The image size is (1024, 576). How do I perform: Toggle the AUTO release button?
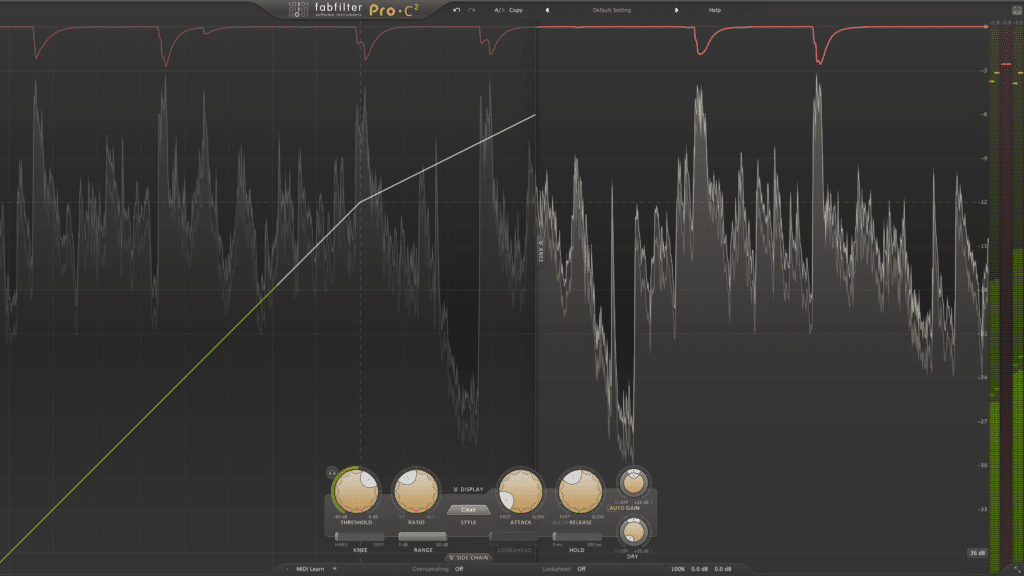pyautogui.click(x=559, y=522)
